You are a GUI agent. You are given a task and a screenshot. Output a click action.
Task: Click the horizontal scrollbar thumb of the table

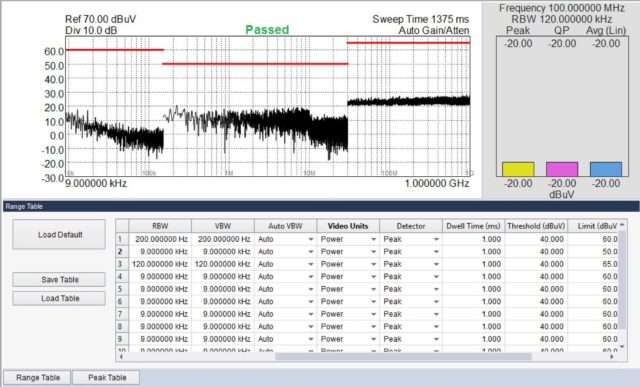pyautogui.click(x=403, y=356)
